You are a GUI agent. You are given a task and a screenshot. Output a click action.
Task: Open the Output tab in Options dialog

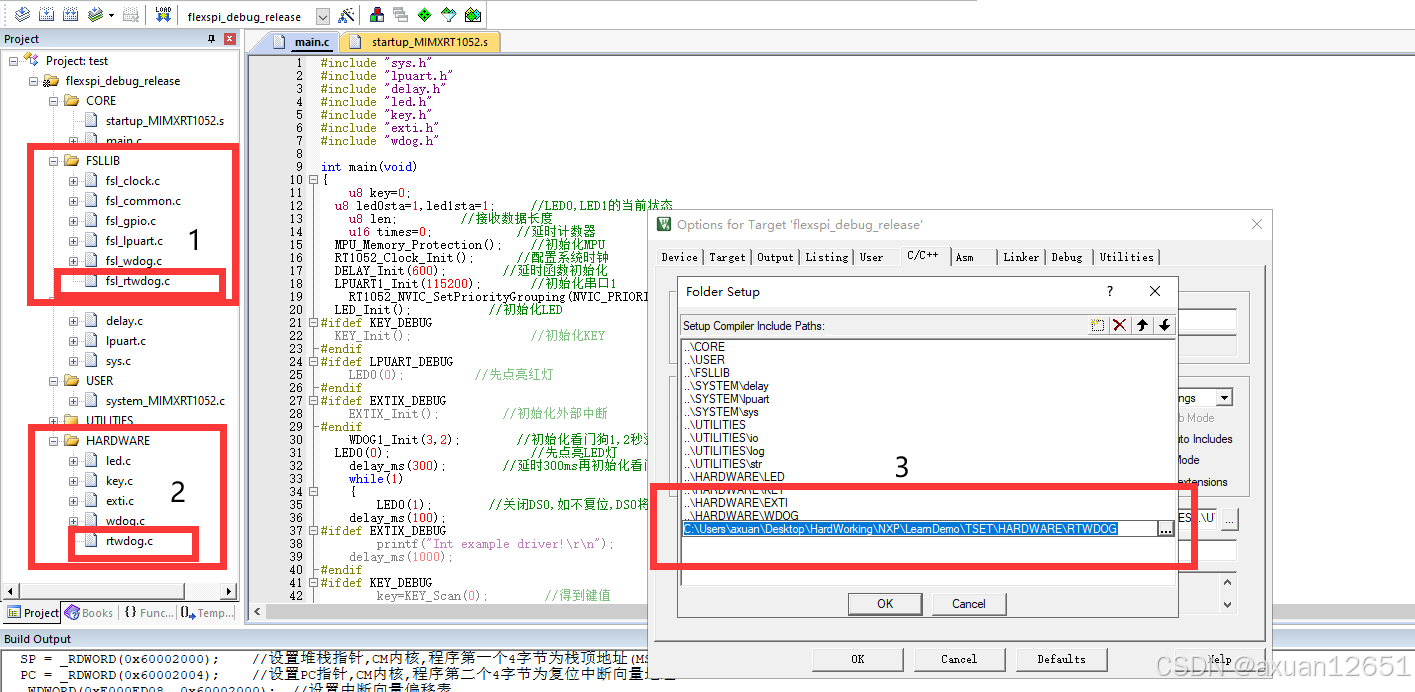pos(775,257)
